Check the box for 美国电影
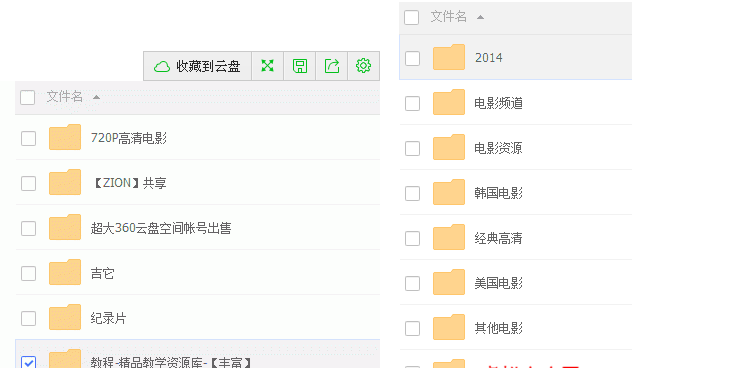The width and height of the screenshot is (733, 391). pyautogui.click(x=412, y=283)
